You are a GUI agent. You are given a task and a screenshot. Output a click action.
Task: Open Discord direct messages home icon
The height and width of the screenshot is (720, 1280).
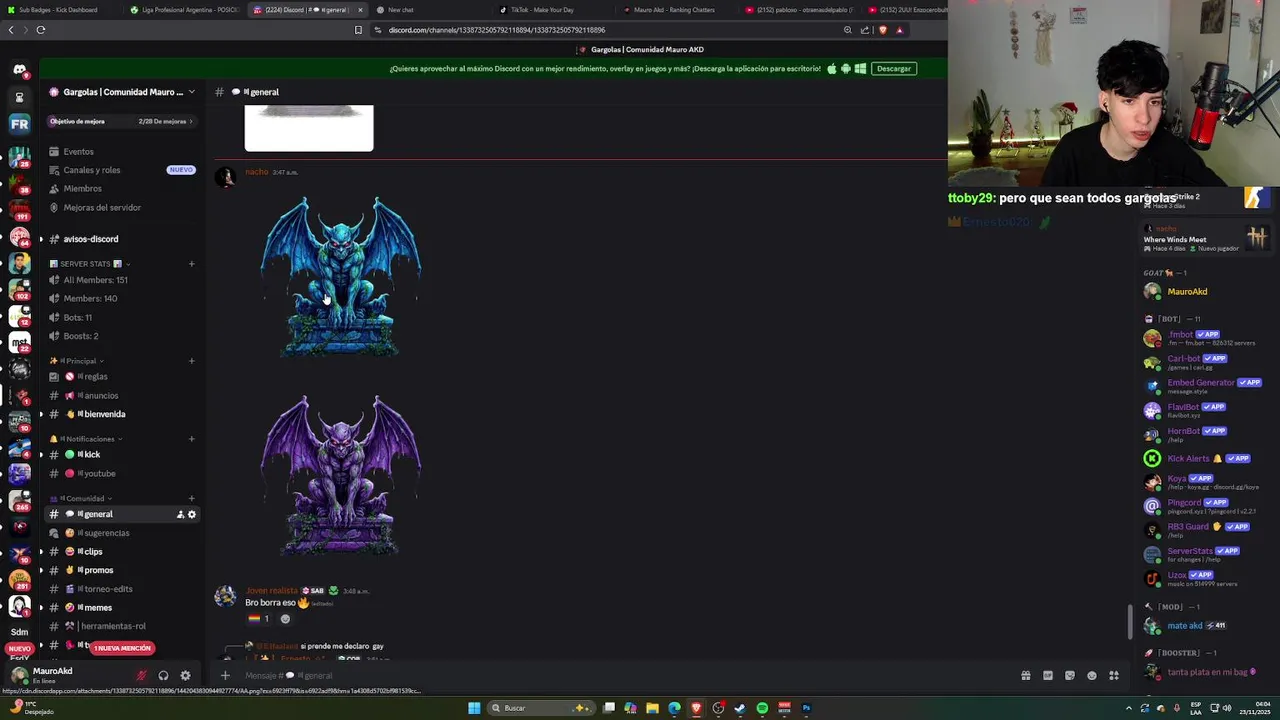tap(19, 69)
